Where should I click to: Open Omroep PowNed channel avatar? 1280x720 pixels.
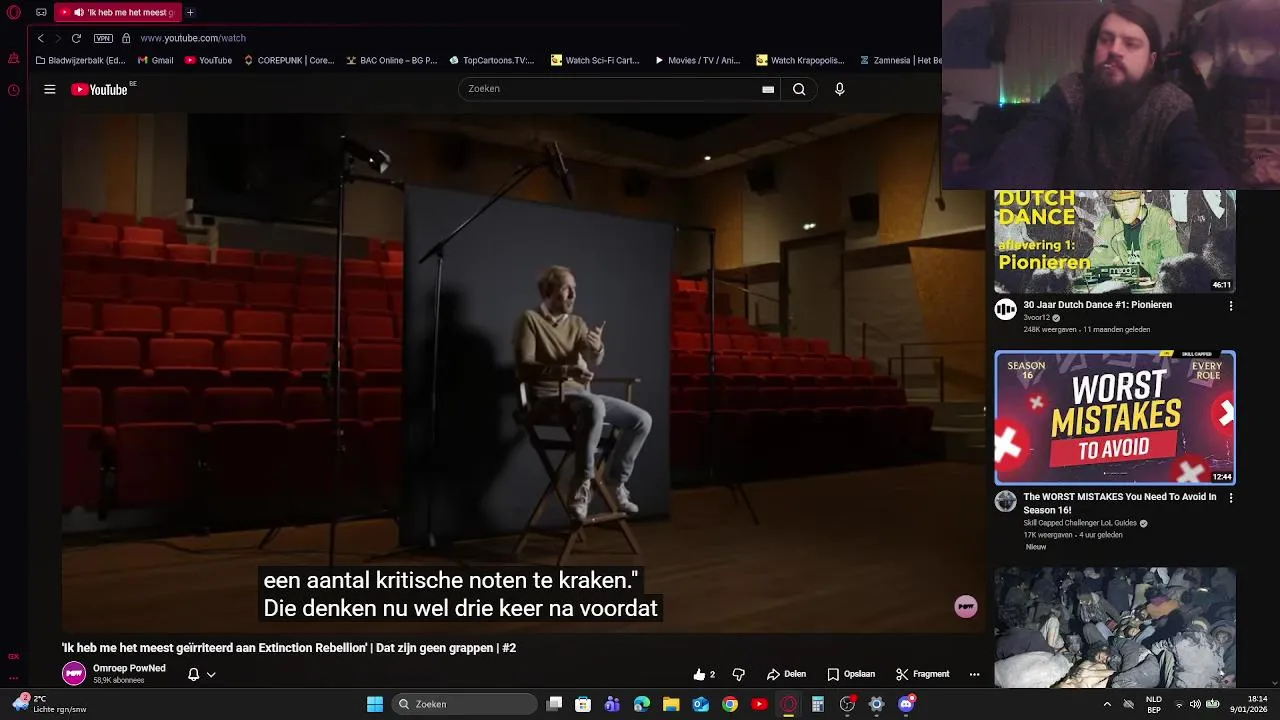tap(74, 673)
